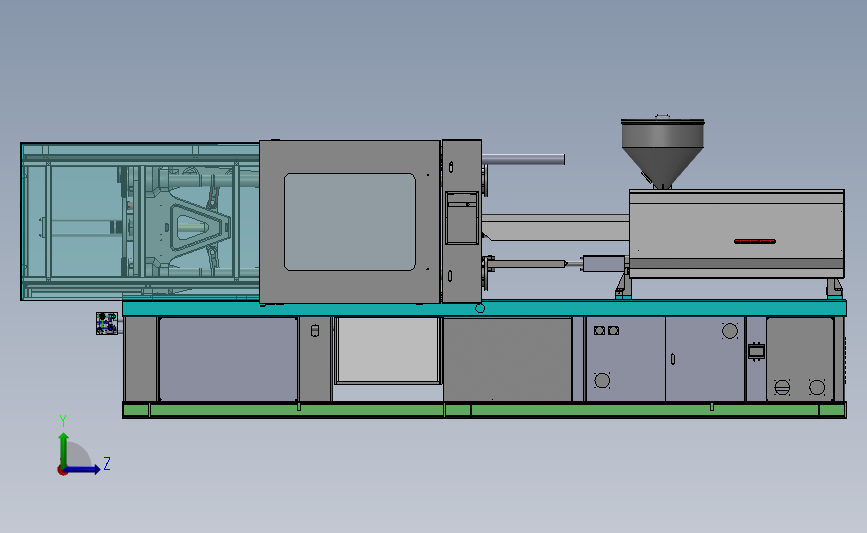The height and width of the screenshot is (533, 867).
Task: Click the two square gauges on cabinet
Action: (606, 331)
